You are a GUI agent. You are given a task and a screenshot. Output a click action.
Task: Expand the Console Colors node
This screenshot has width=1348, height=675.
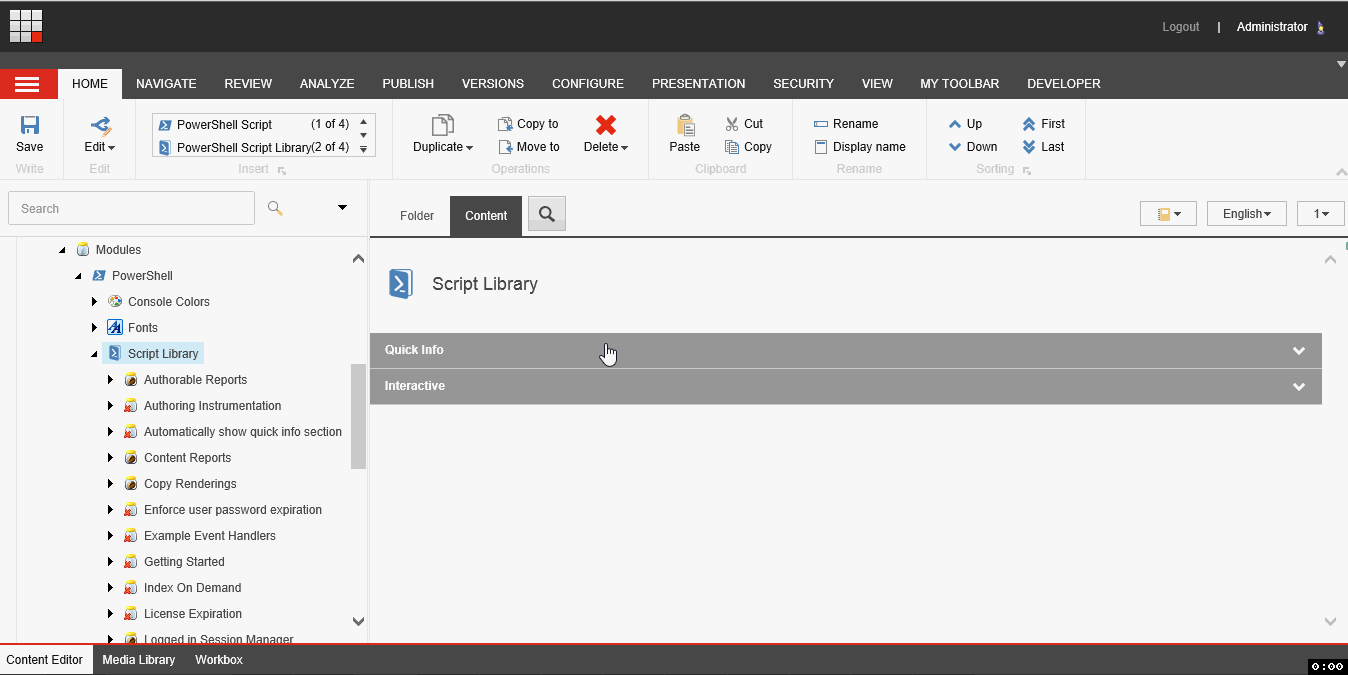point(94,302)
